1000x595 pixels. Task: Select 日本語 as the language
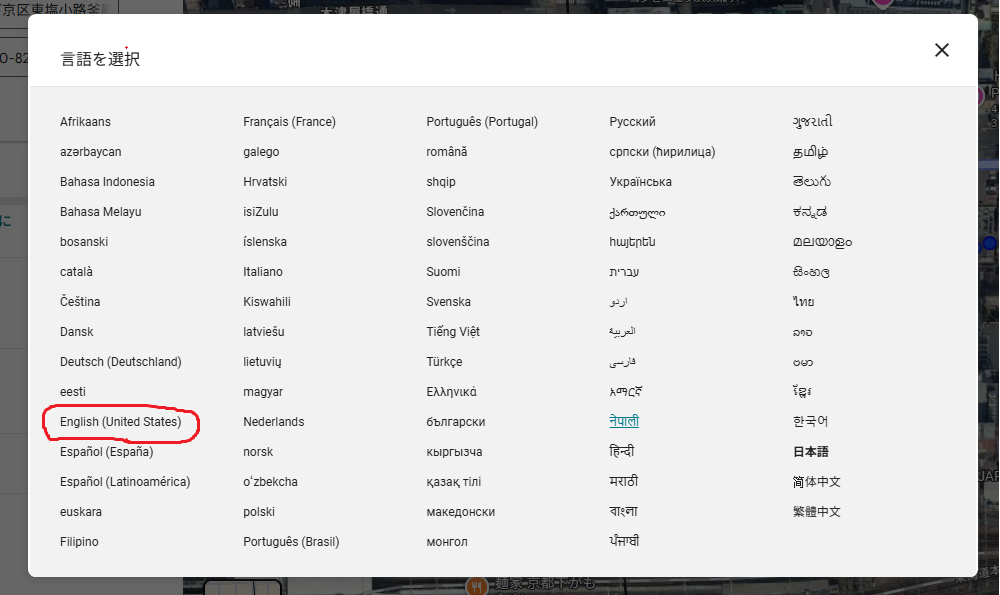pyautogui.click(x=810, y=452)
